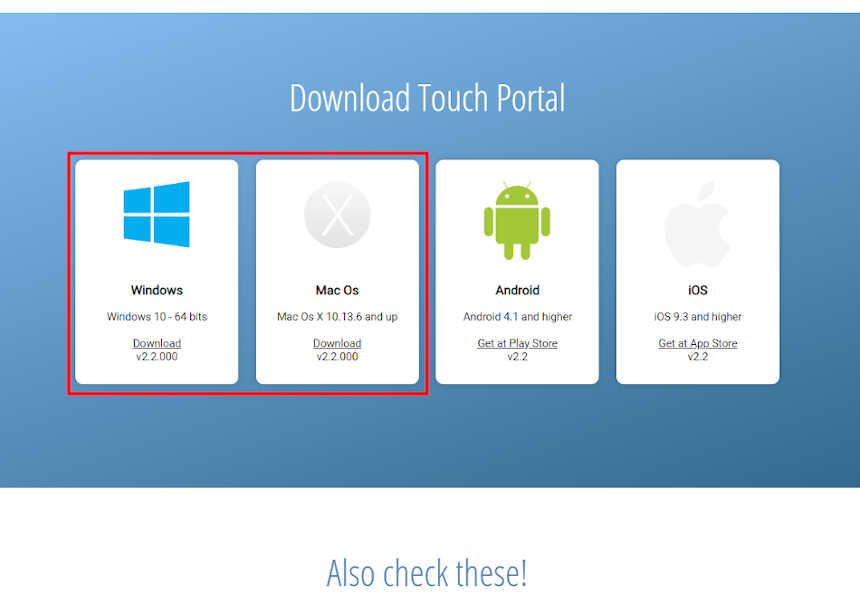Select the Windows card title
Screen dimensions: 860x604
[157, 290]
